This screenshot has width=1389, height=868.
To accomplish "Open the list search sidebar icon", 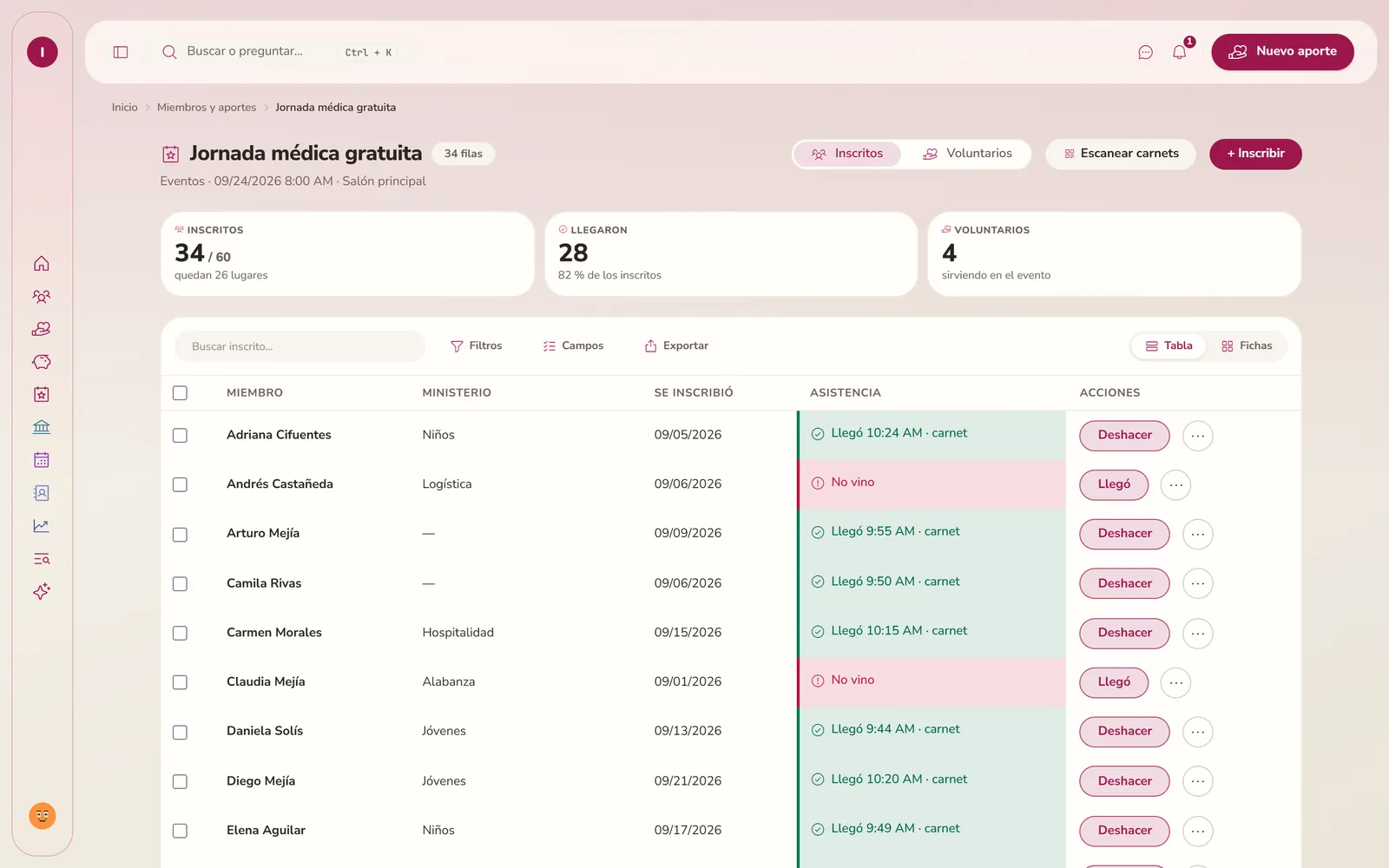I will [x=42, y=559].
